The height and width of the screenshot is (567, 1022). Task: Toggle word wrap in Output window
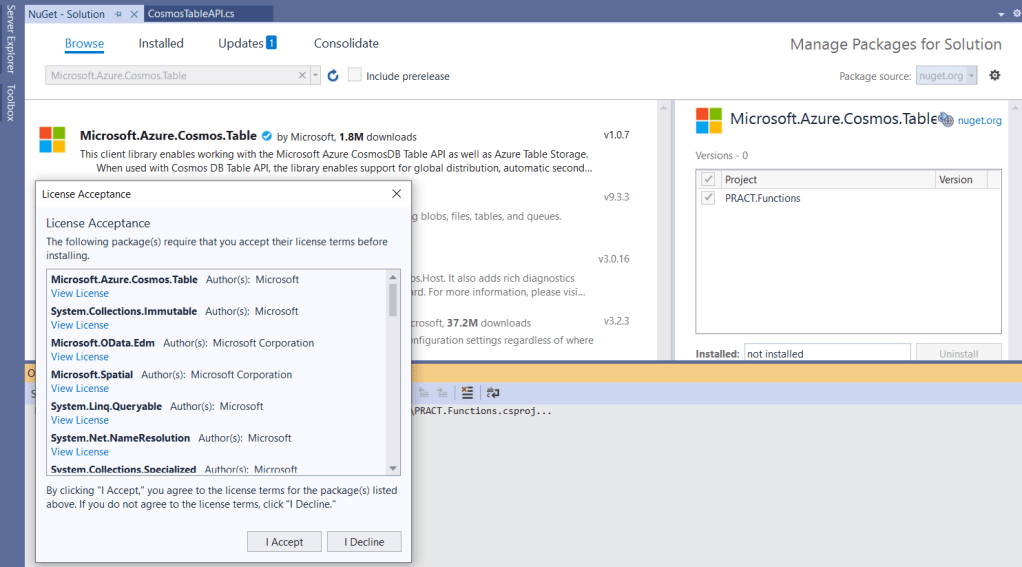pos(493,393)
